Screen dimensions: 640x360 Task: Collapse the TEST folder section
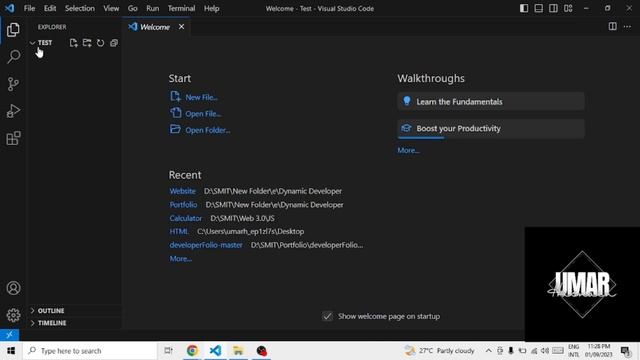point(45,43)
